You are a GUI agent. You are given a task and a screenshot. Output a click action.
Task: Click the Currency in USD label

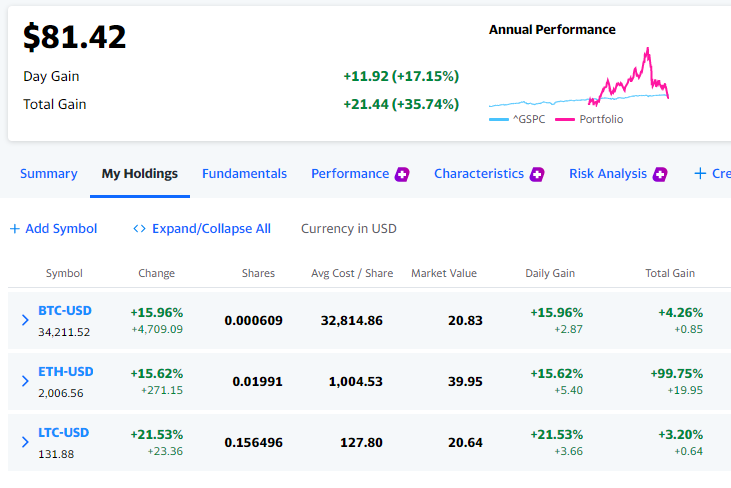(349, 229)
